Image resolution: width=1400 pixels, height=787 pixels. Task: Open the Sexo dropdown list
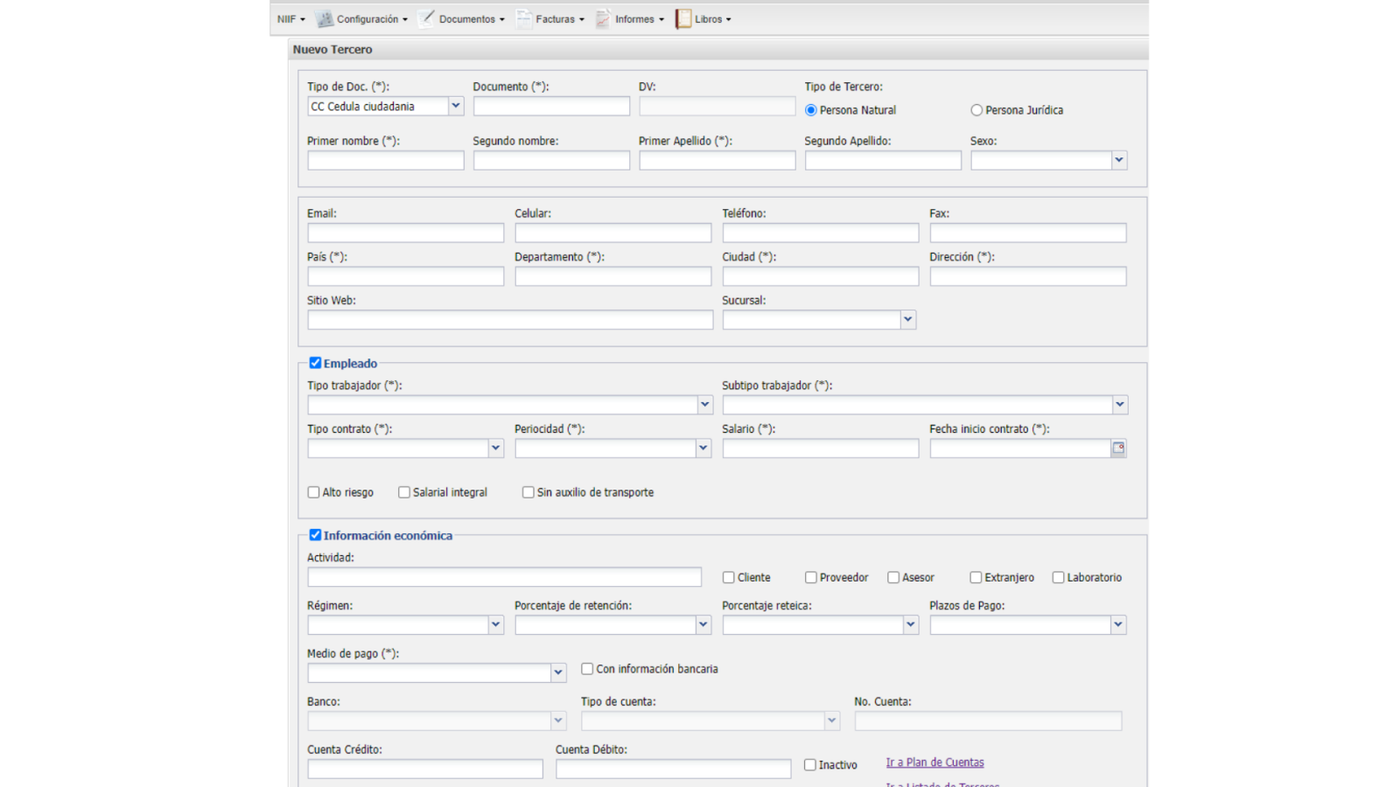point(1118,160)
